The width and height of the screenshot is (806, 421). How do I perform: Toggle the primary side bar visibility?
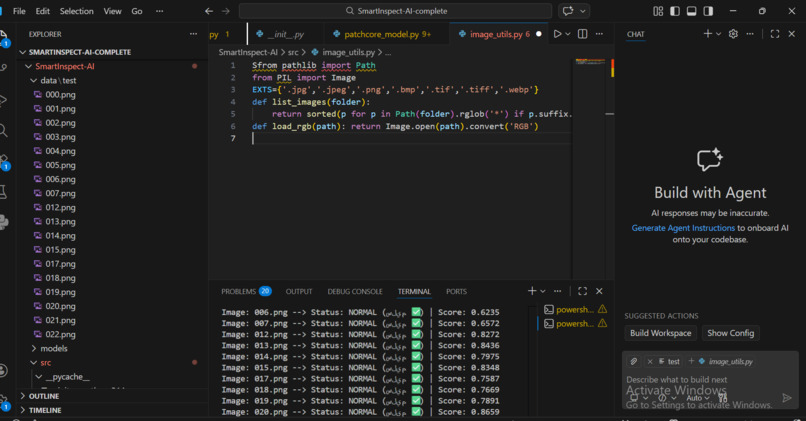(675, 11)
